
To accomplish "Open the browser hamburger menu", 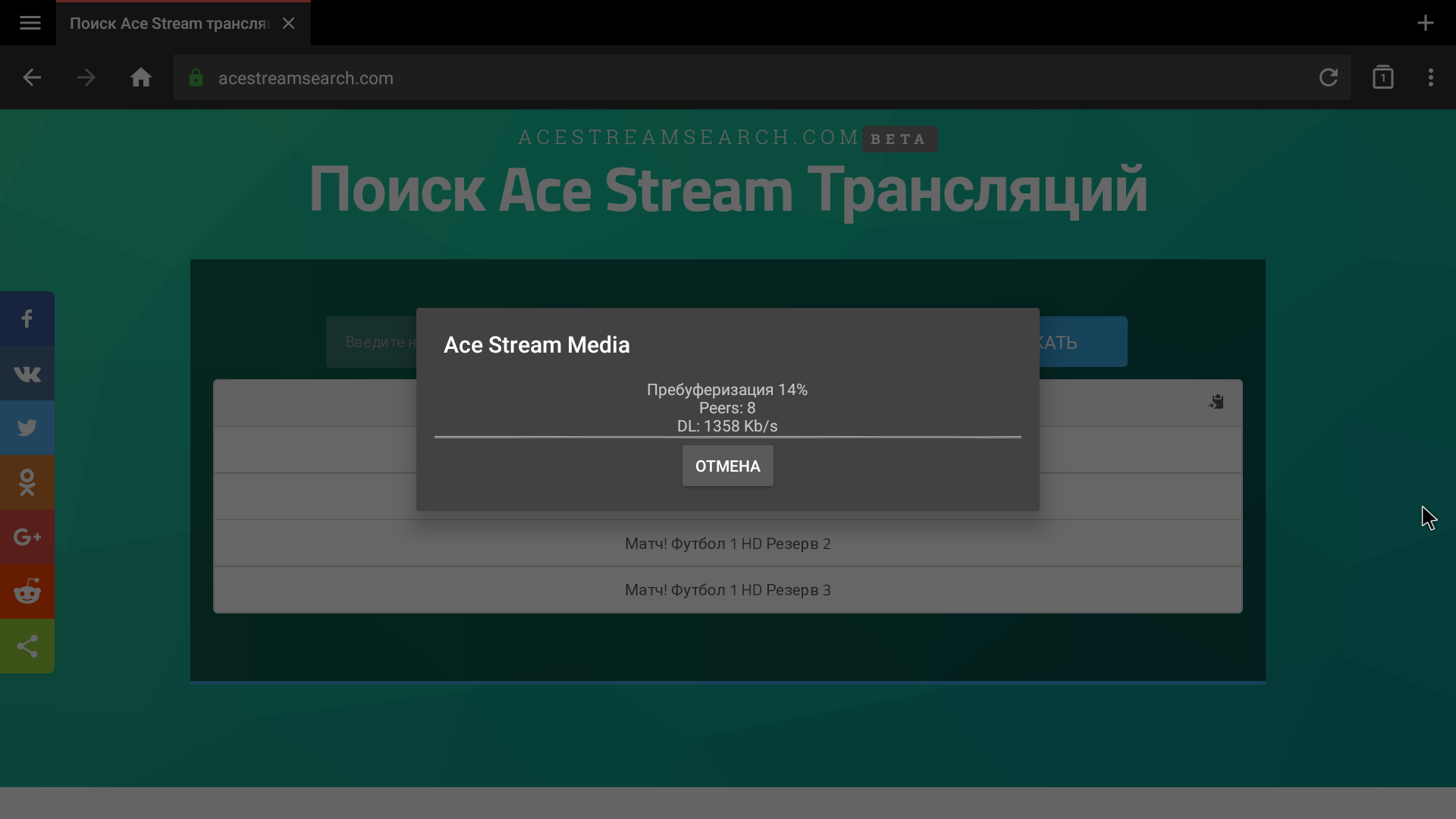I will click(30, 23).
